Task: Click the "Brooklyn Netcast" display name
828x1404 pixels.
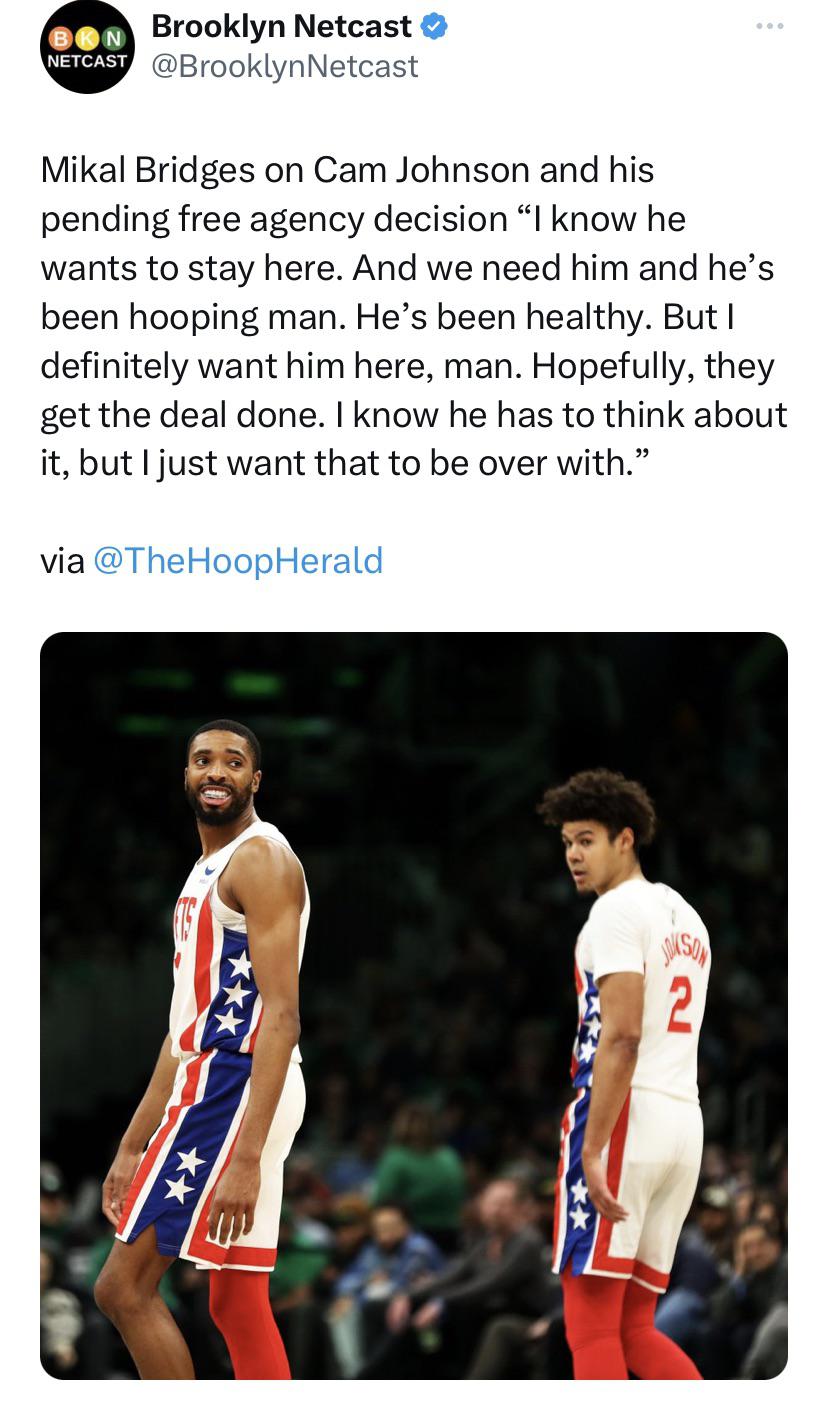Action: (x=281, y=27)
